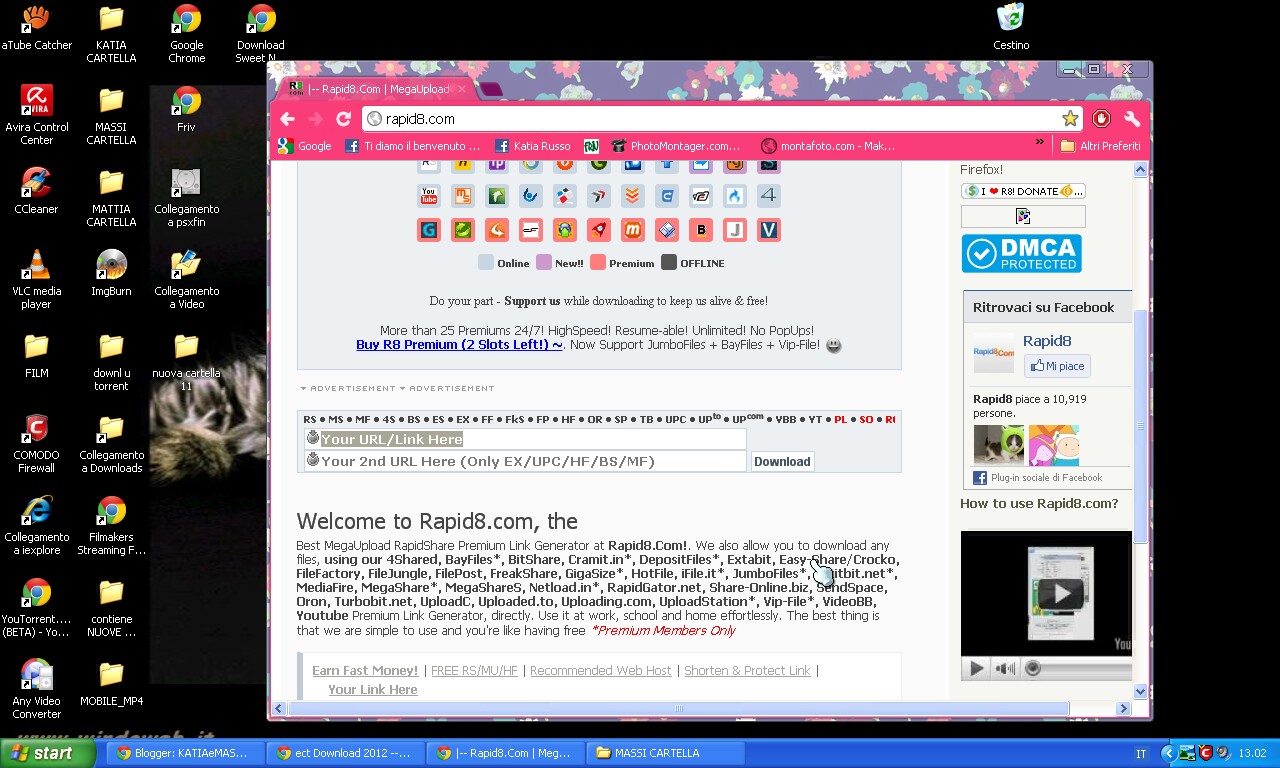Open the Altri Preferiti bookmarks folder
Screen dimensions: 1280x768
(1100, 146)
